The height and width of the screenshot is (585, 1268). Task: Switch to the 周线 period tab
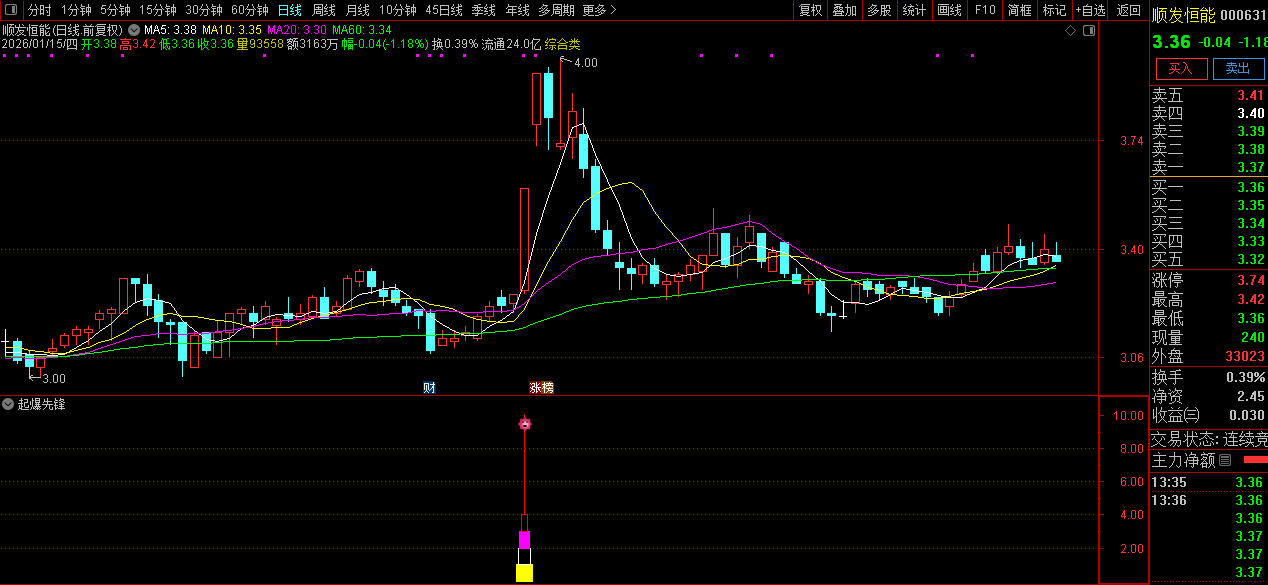click(x=324, y=10)
